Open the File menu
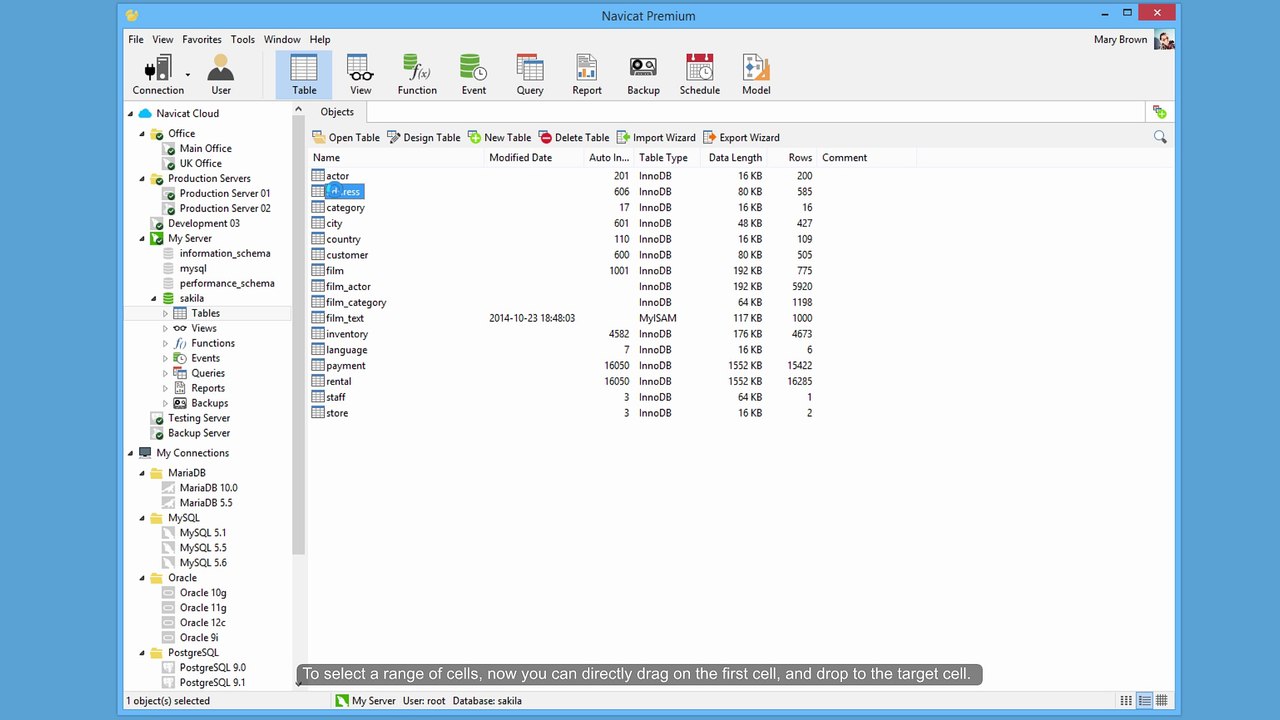Image resolution: width=1280 pixels, height=720 pixels. [x=136, y=40]
